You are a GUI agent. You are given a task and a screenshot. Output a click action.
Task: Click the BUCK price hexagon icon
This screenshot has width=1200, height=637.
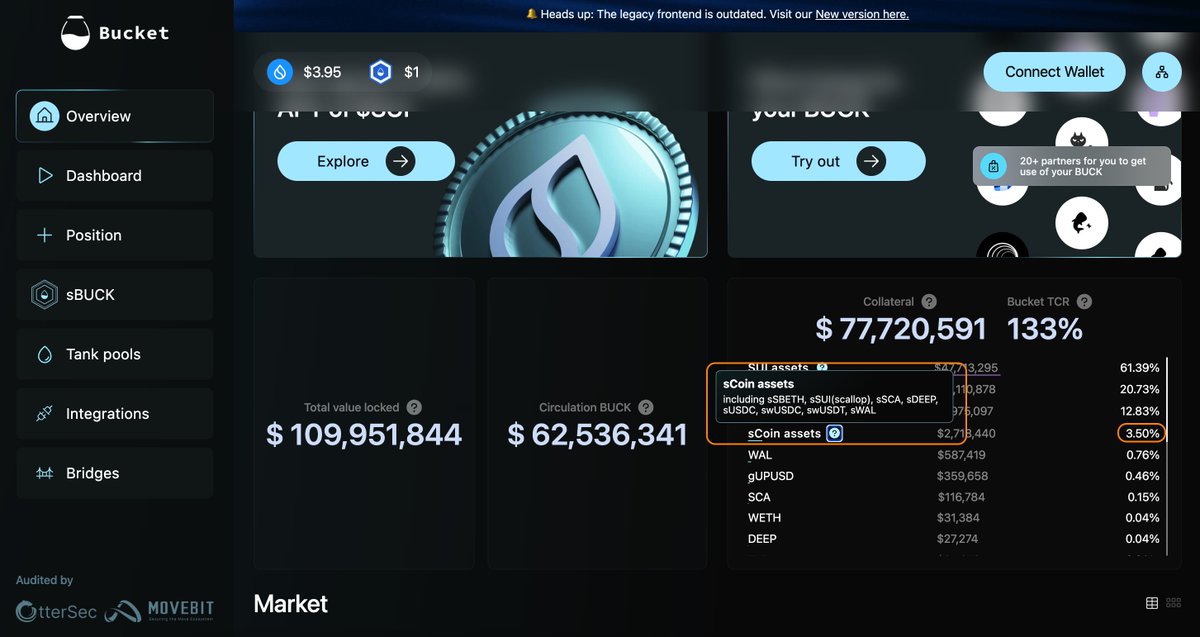coord(380,72)
